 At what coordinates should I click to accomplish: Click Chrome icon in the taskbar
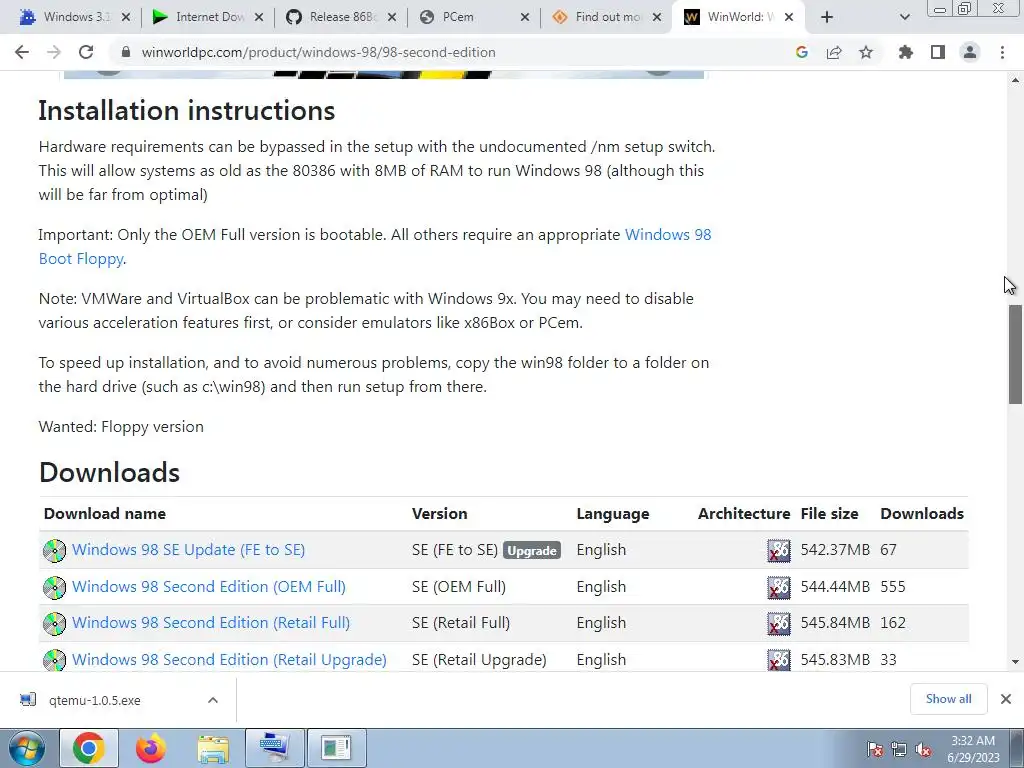[x=89, y=748]
